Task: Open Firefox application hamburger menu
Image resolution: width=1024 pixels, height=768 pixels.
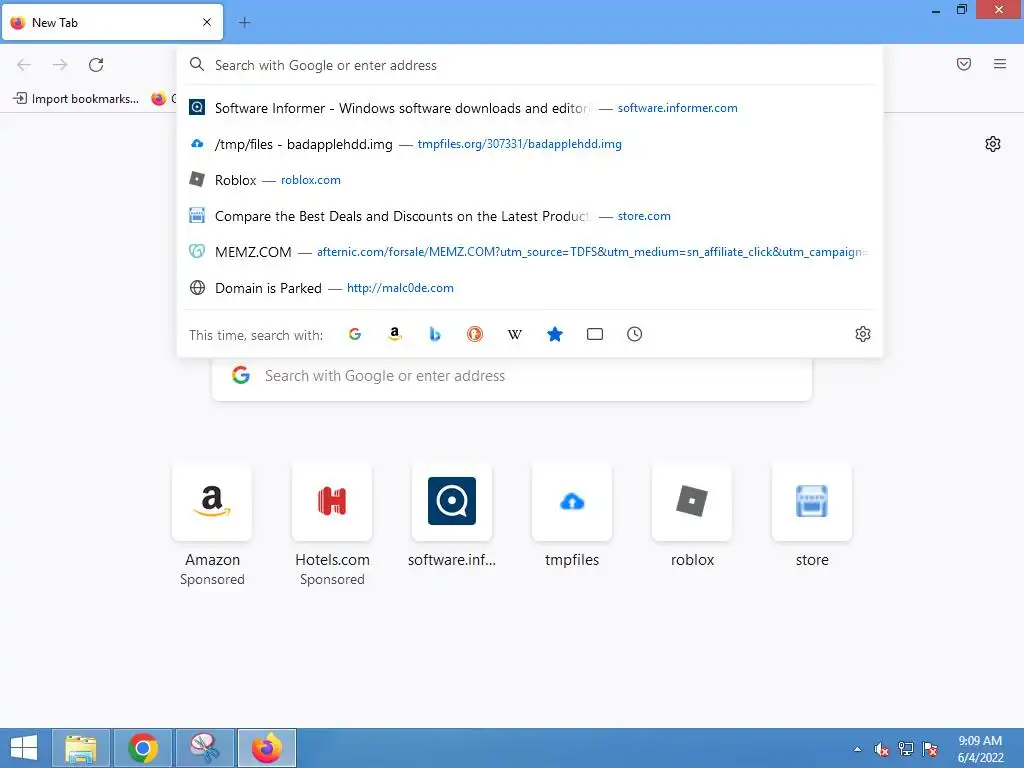Action: (1000, 64)
